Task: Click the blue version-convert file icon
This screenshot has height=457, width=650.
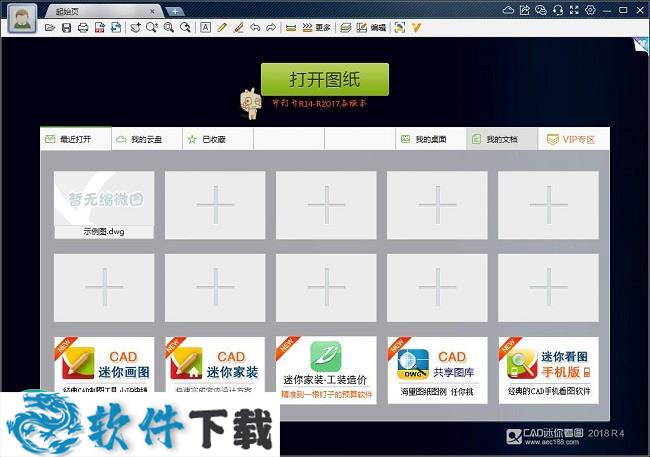Action: (116, 28)
